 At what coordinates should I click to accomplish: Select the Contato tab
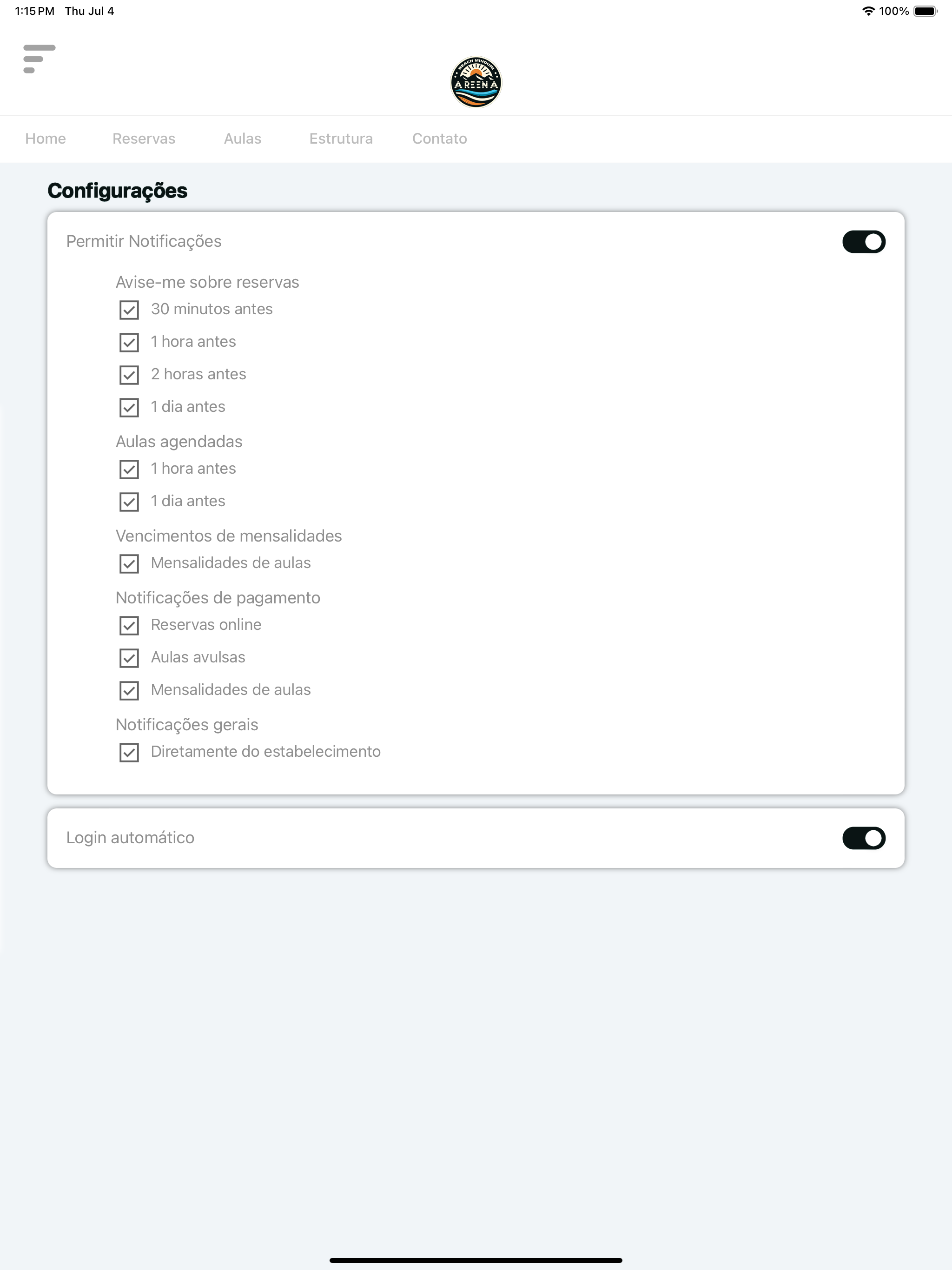pyautogui.click(x=440, y=139)
